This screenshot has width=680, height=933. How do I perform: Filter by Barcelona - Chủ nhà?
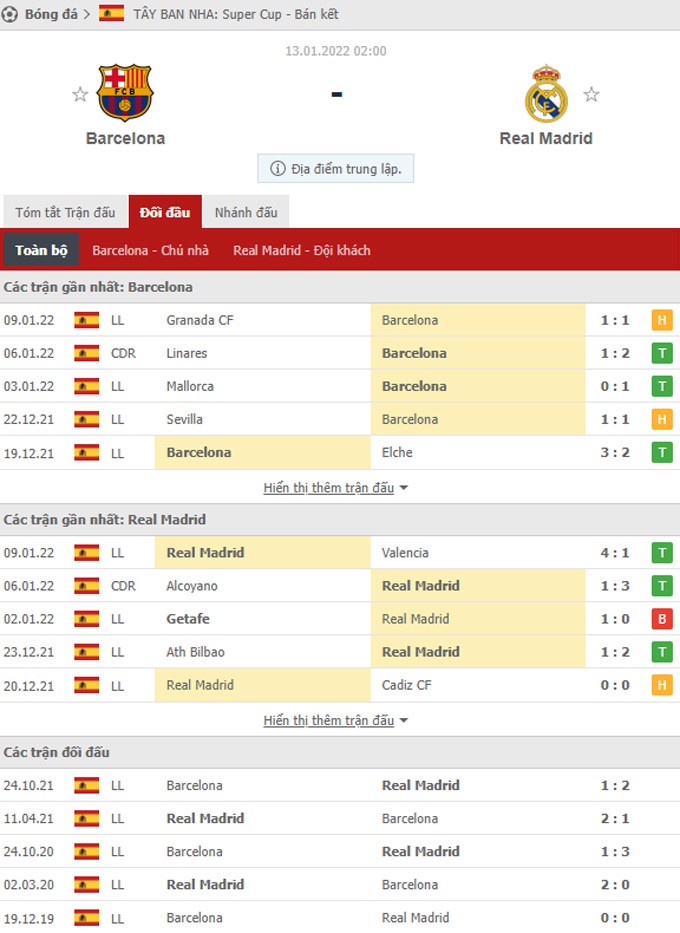151,251
